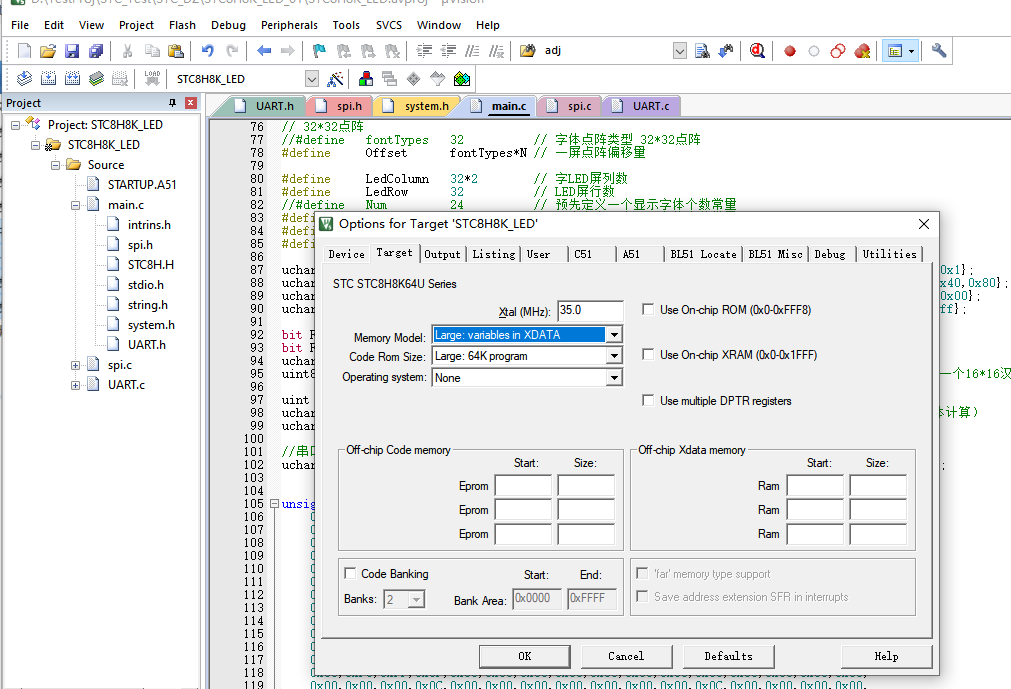Click OK in the Options dialog
1011x689 pixels.
coord(525,656)
